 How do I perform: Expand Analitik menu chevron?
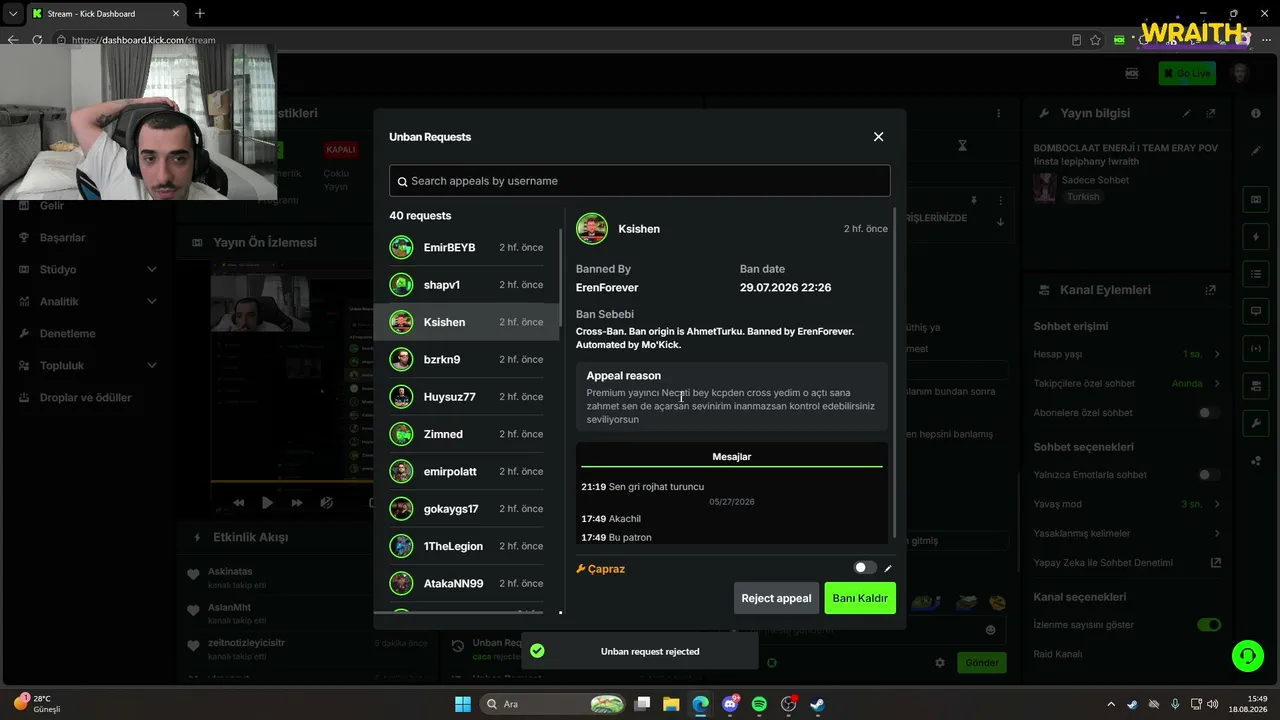(x=152, y=302)
